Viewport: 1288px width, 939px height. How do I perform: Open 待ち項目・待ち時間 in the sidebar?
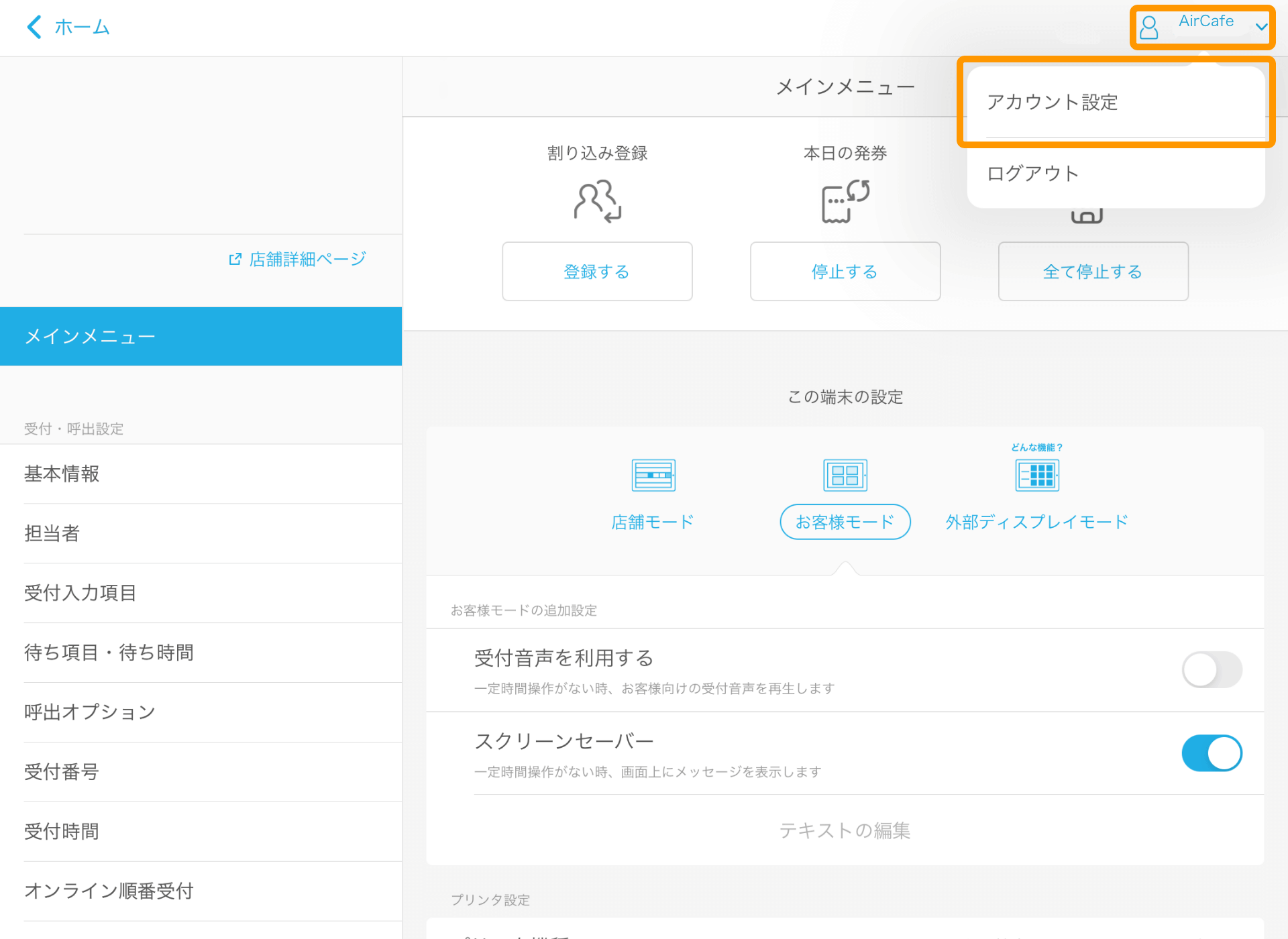[109, 652]
